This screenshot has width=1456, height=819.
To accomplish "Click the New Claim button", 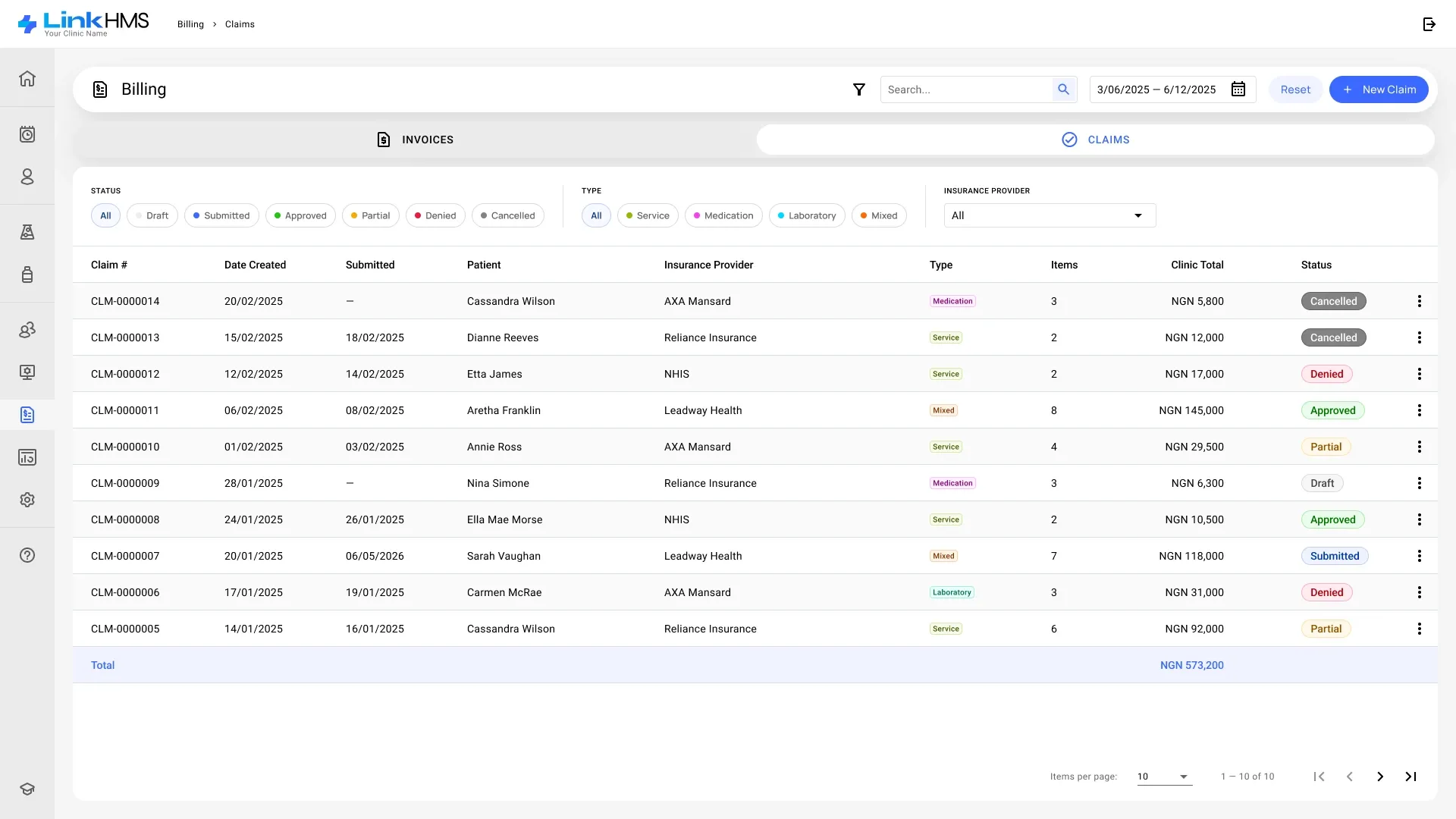I will 1379,89.
